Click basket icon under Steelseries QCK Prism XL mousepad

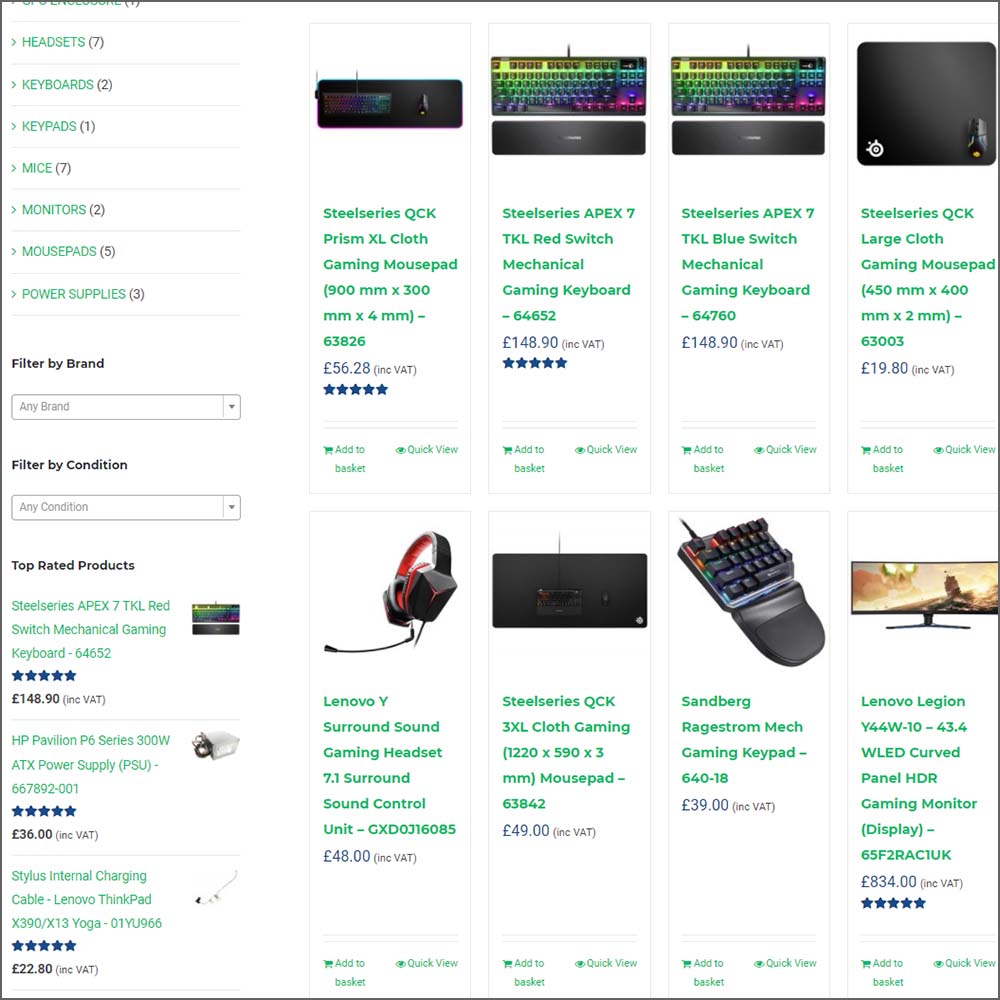coord(328,450)
